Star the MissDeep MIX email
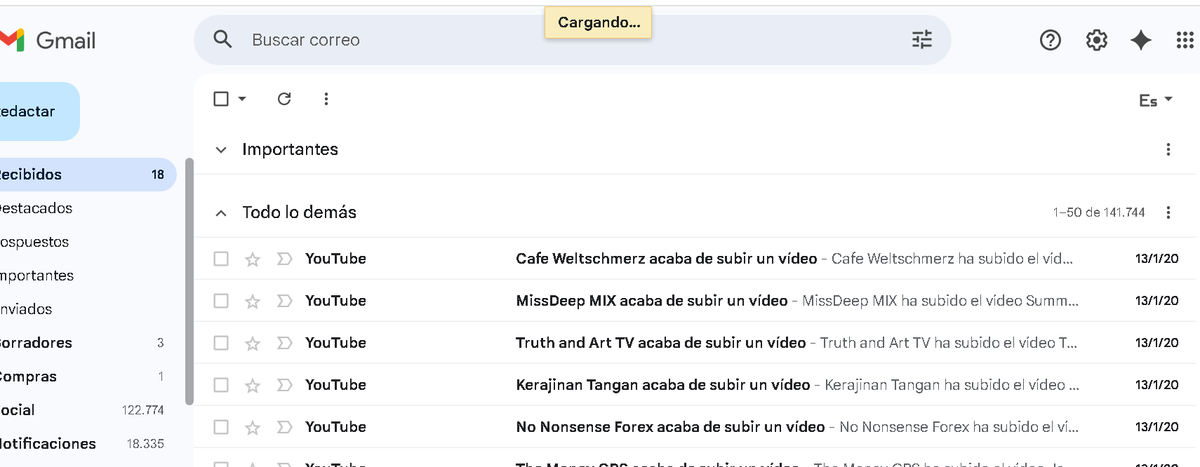 coord(253,301)
